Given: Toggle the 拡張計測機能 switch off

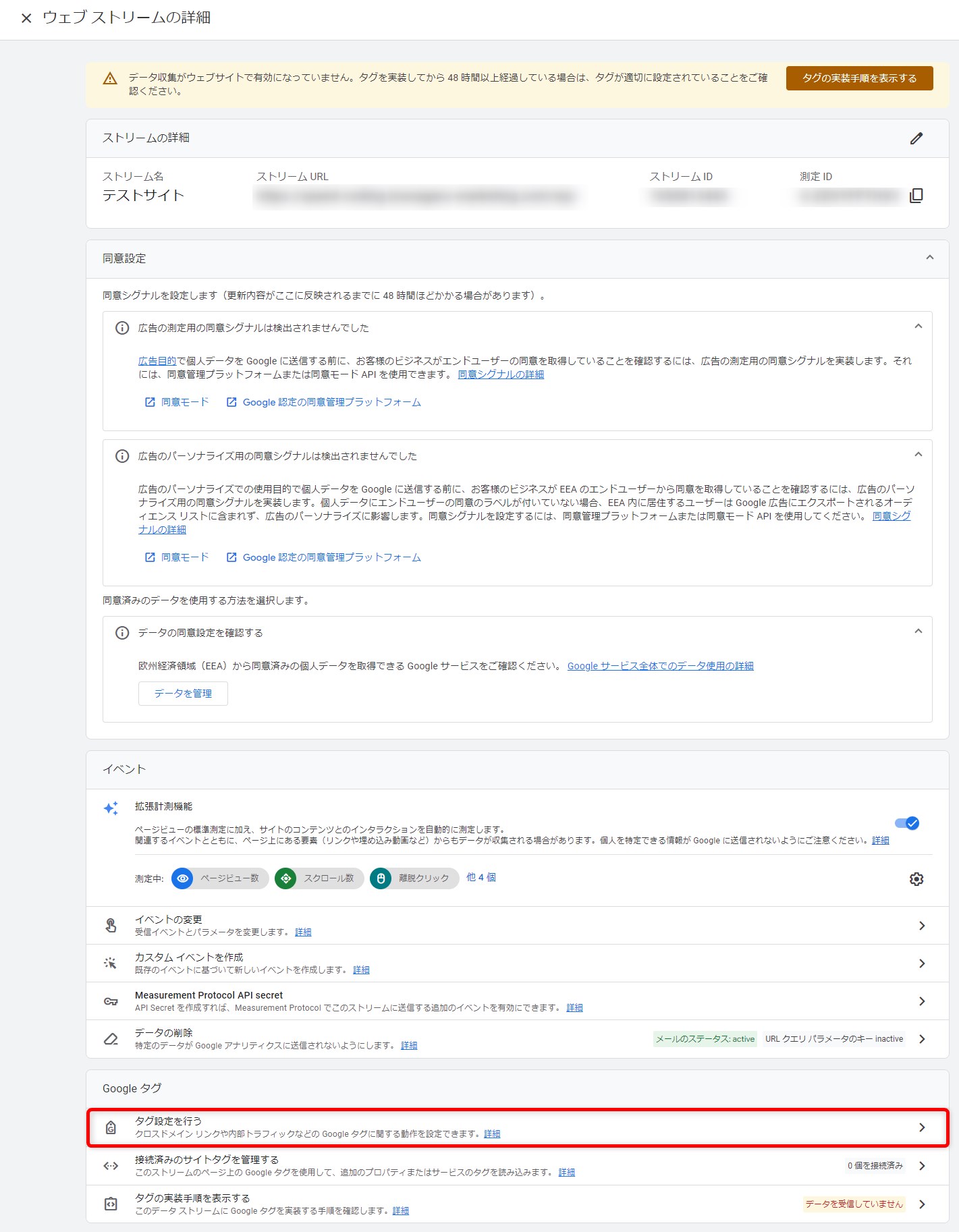Looking at the screenshot, I should 906,823.
